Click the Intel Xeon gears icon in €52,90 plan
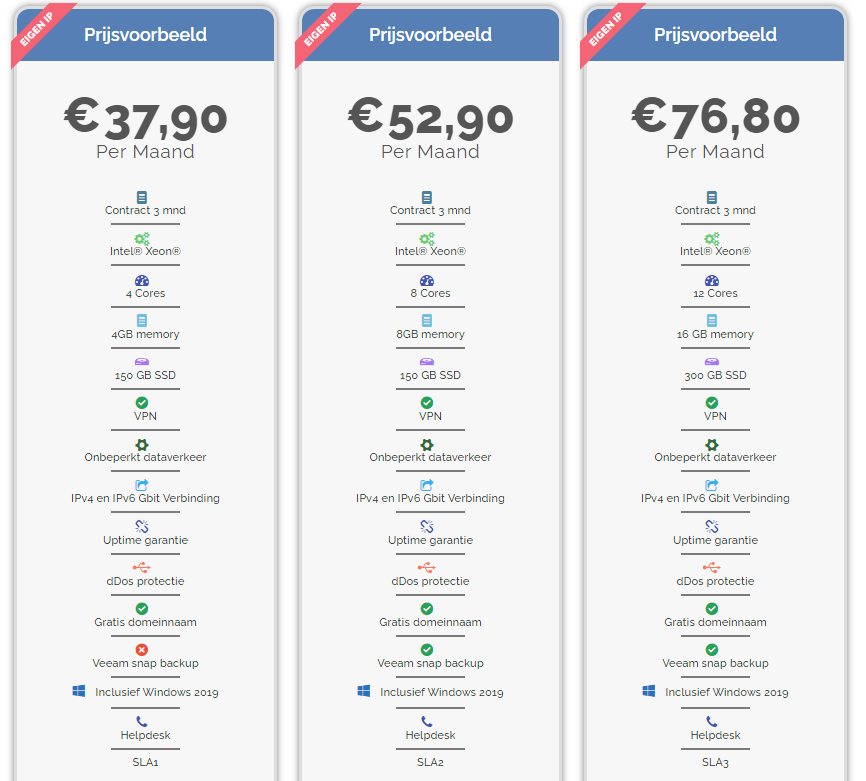This screenshot has height=781, width=866. (x=426, y=239)
